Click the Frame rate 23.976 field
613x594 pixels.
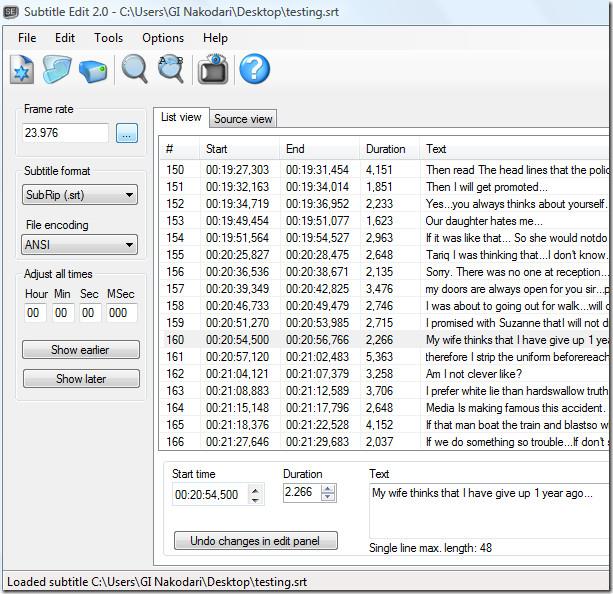pyautogui.click(x=65, y=133)
